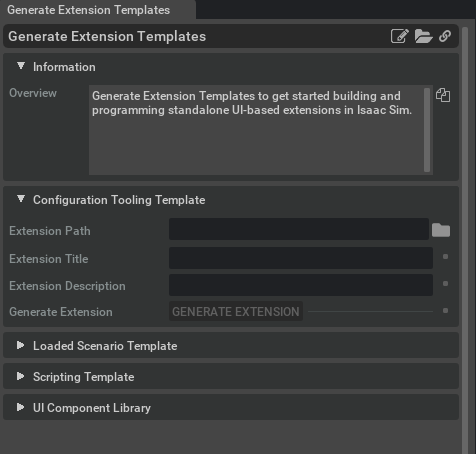Screen dimensions: 476x454
Task: Focus the Extension Title input field
Action: [x=301, y=258]
